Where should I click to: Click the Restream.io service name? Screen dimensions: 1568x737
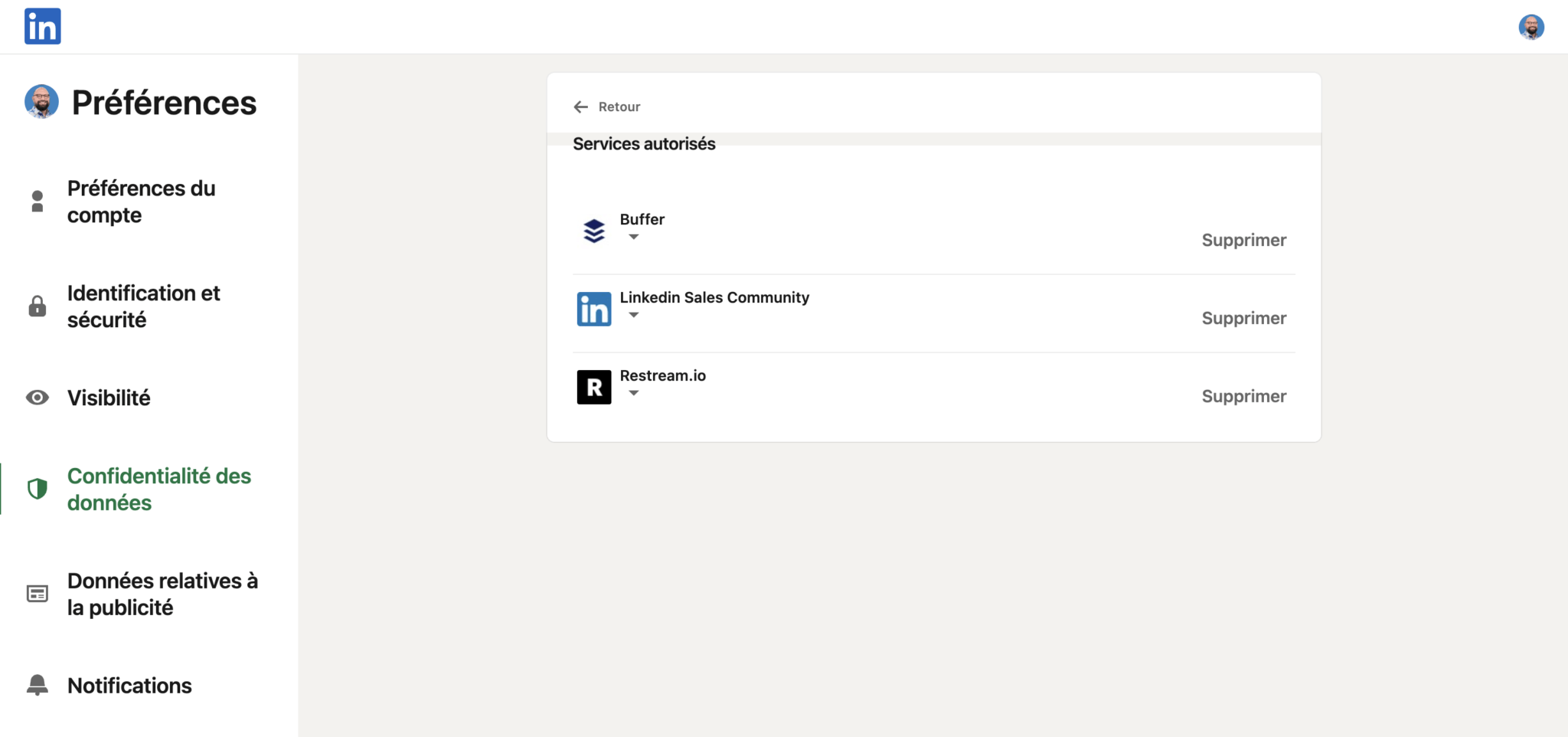click(663, 375)
